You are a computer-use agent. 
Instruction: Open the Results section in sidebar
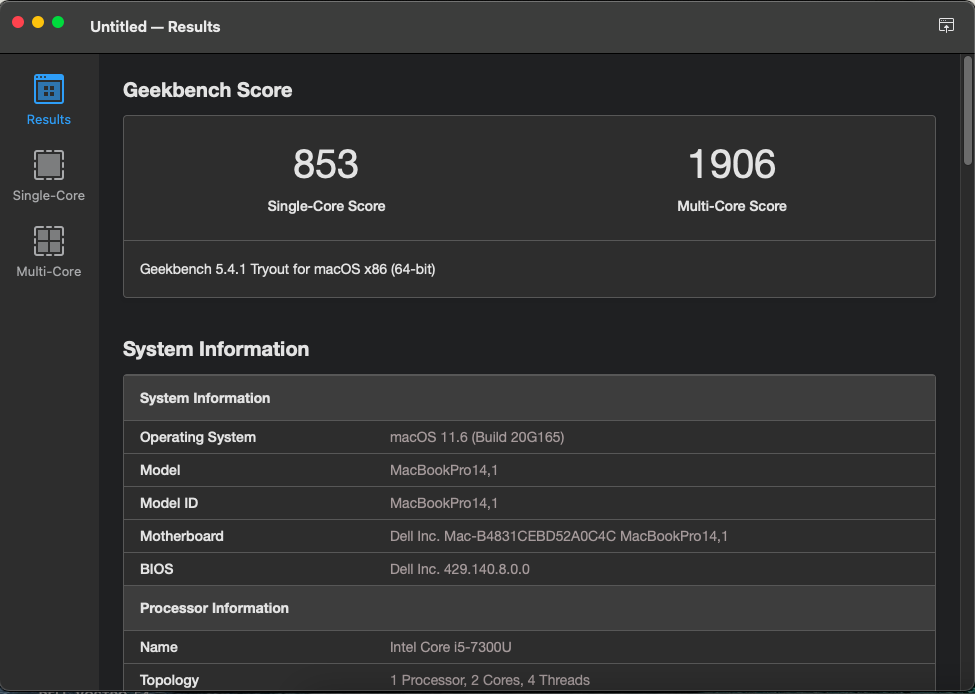tap(49, 99)
